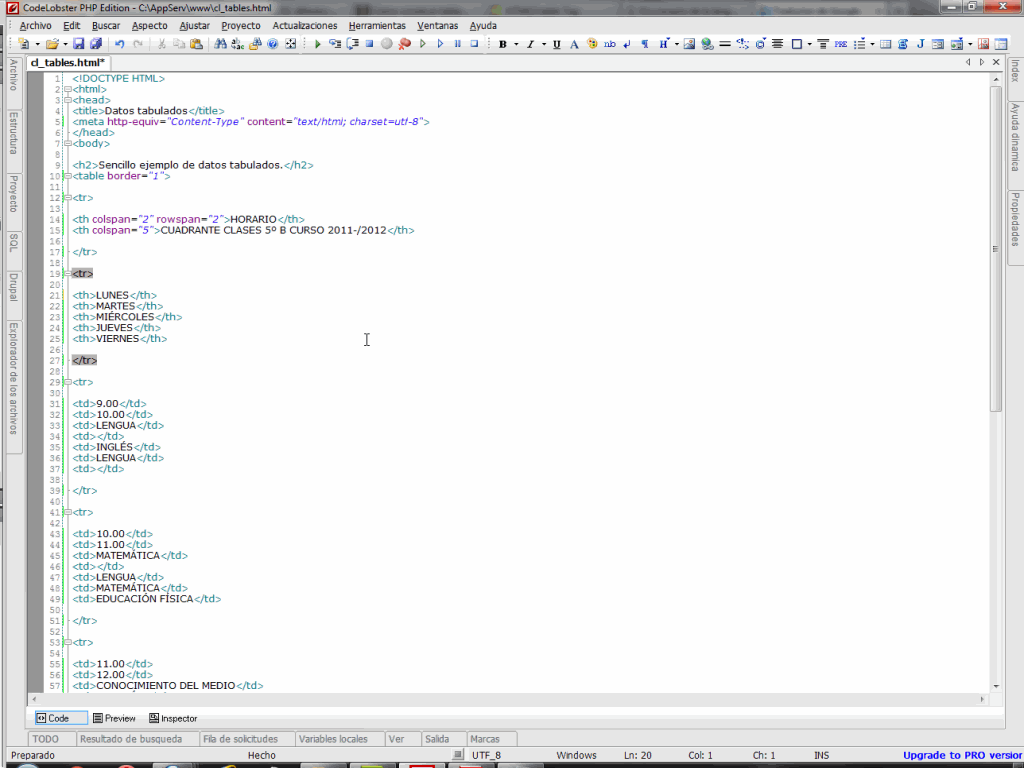Undo the last edit
The width and height of the screenshot is (1024, 768).
click(x=120, y=44)
